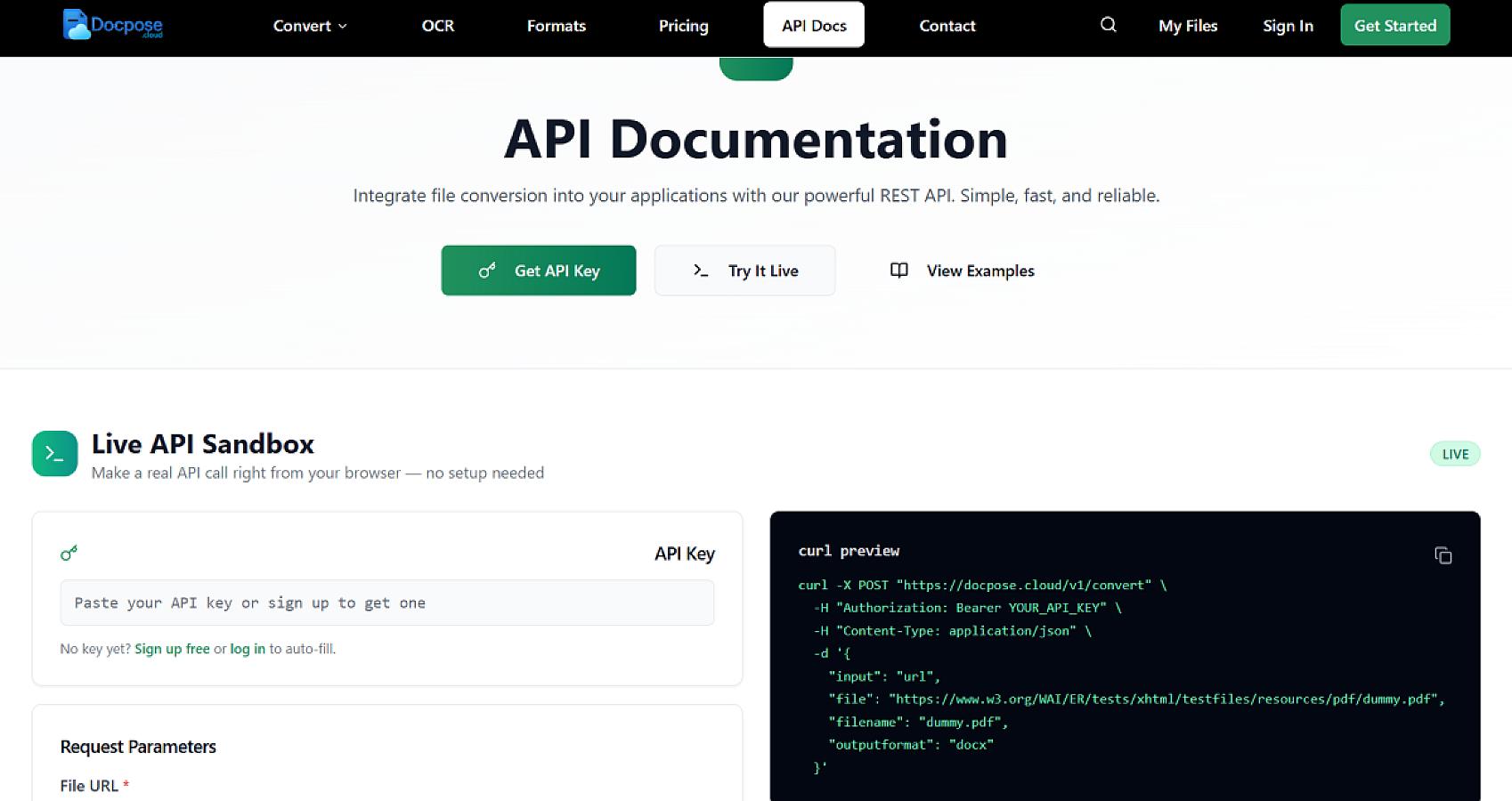Viewport: 1512px width, 801px height.
Task: Click the API Documentation heading
Action: [755, 140]
